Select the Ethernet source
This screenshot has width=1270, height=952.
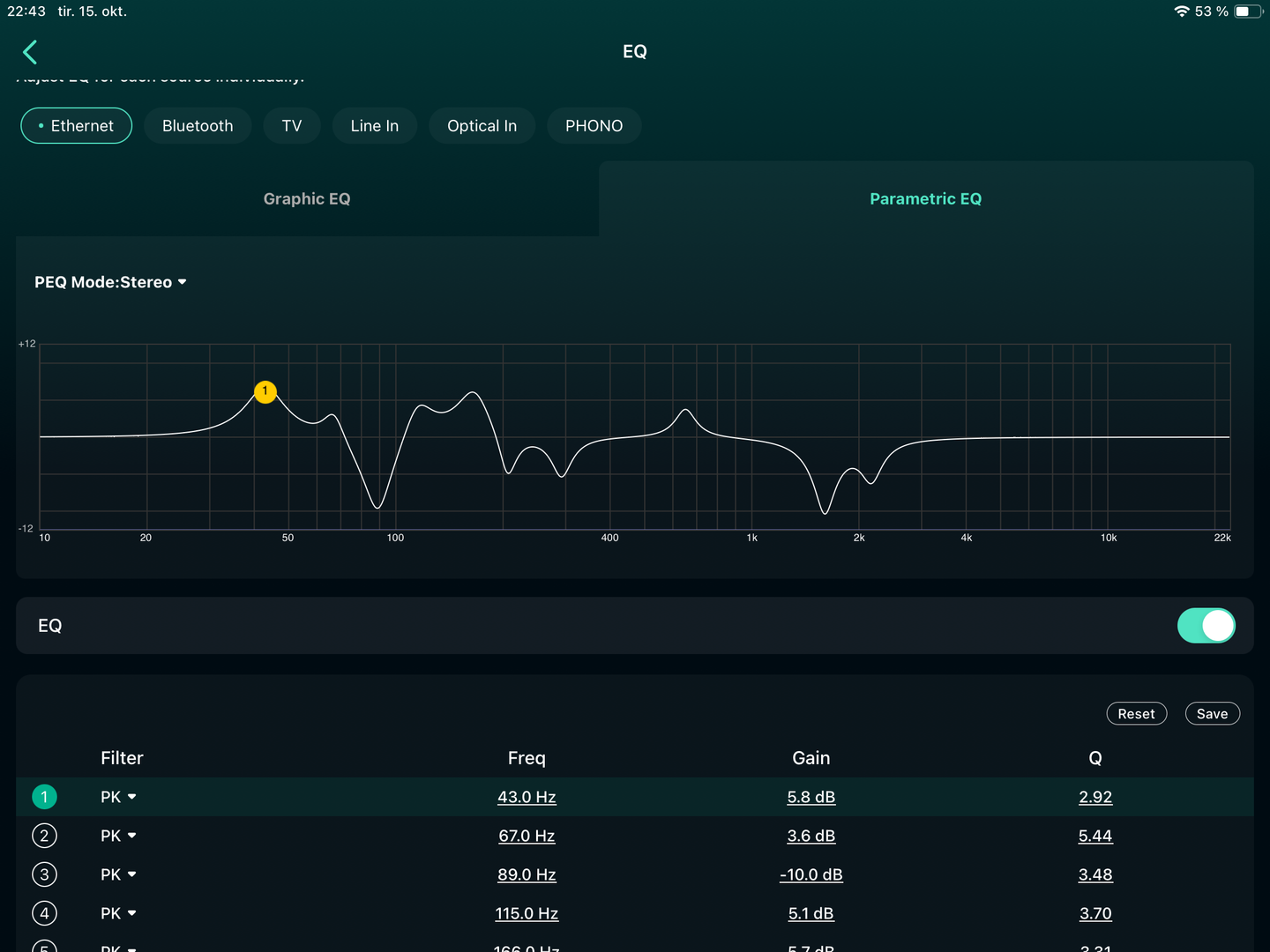(77, 126)
